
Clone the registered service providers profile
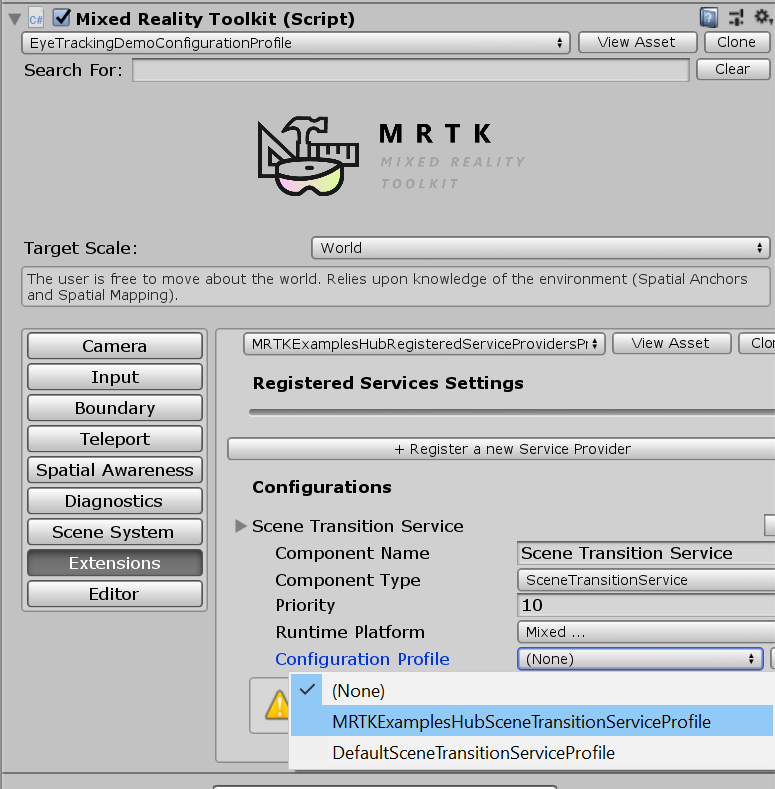click(x=757, y=343)
